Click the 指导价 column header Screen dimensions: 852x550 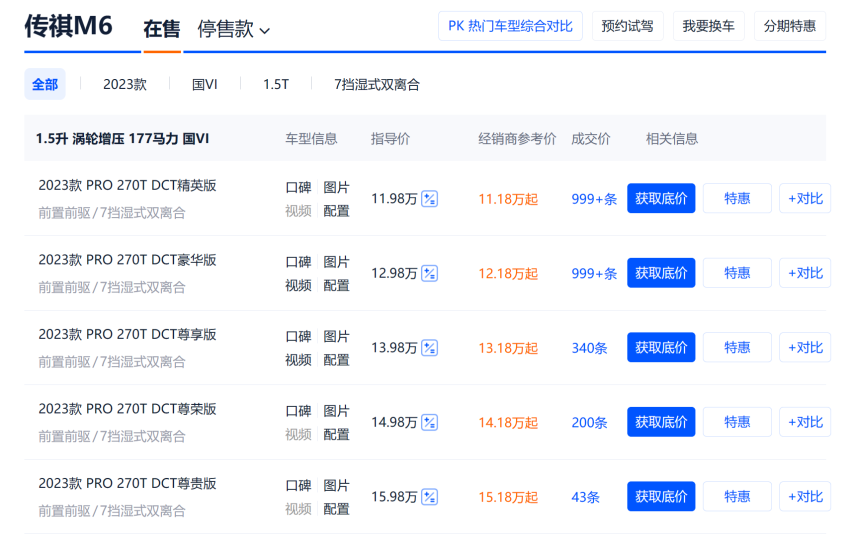tap(390, 139)
